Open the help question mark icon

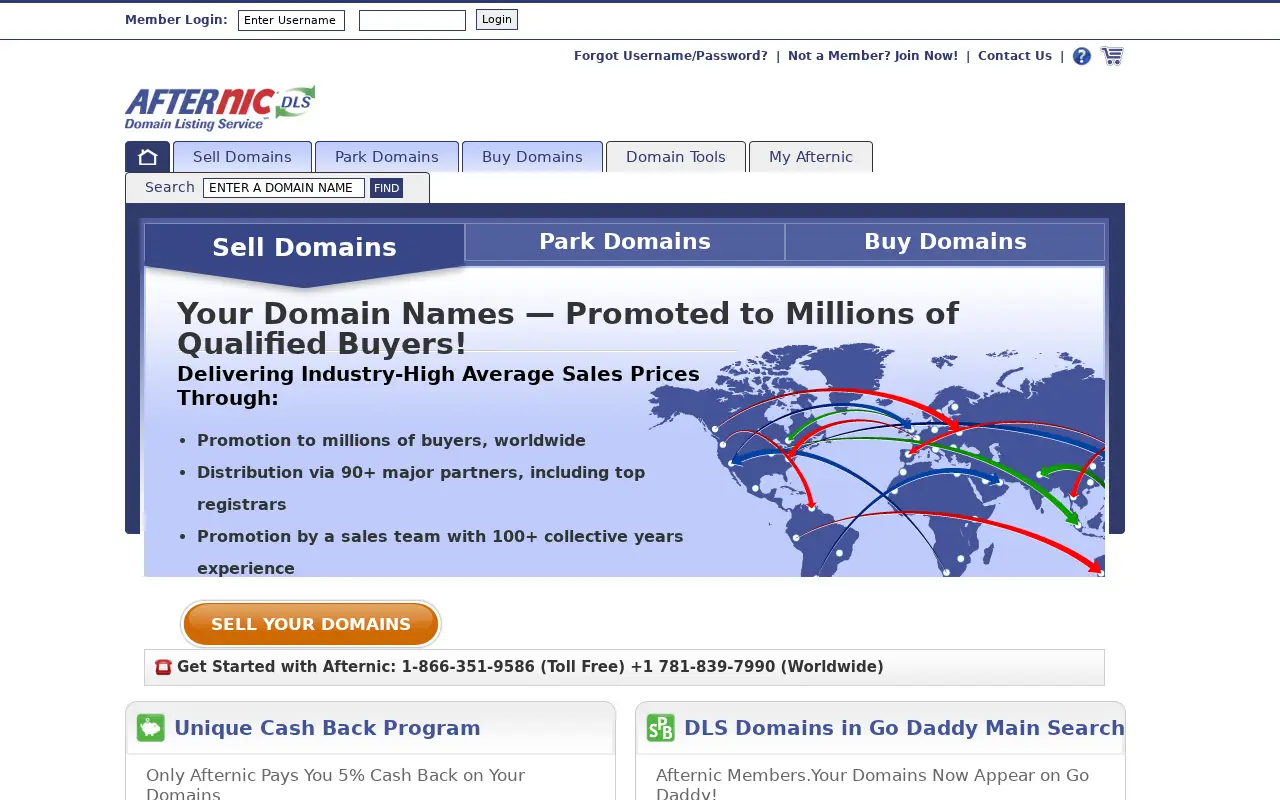click(1082, 56)
